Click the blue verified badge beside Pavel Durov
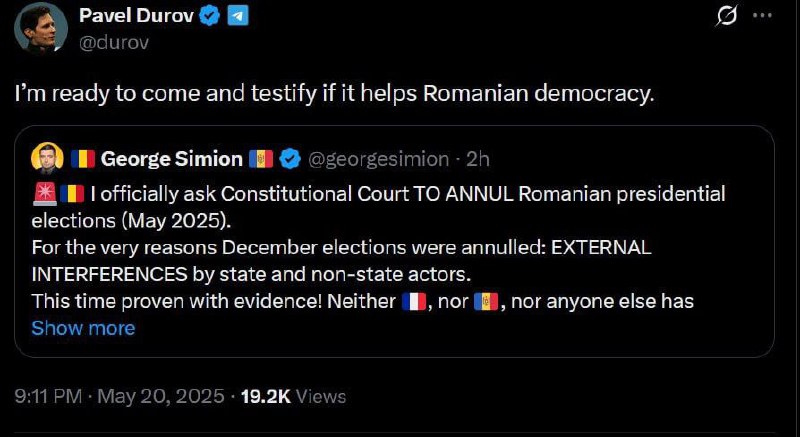The height and width of the screenshot is (437, 800). click(x=209, y=16)
